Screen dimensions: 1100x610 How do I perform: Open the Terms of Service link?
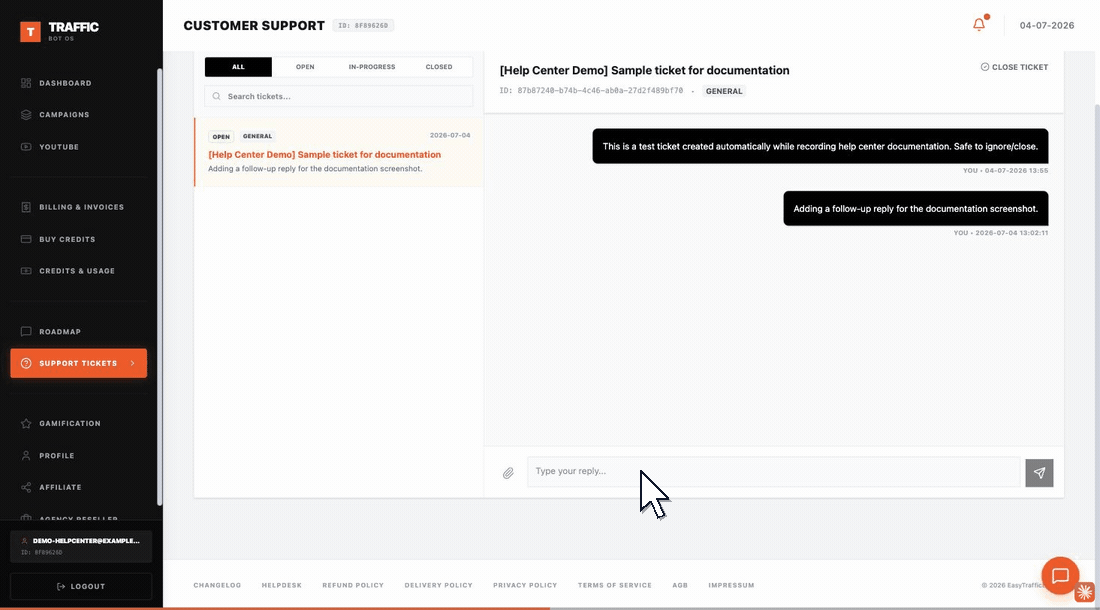(x=615, y=585)
